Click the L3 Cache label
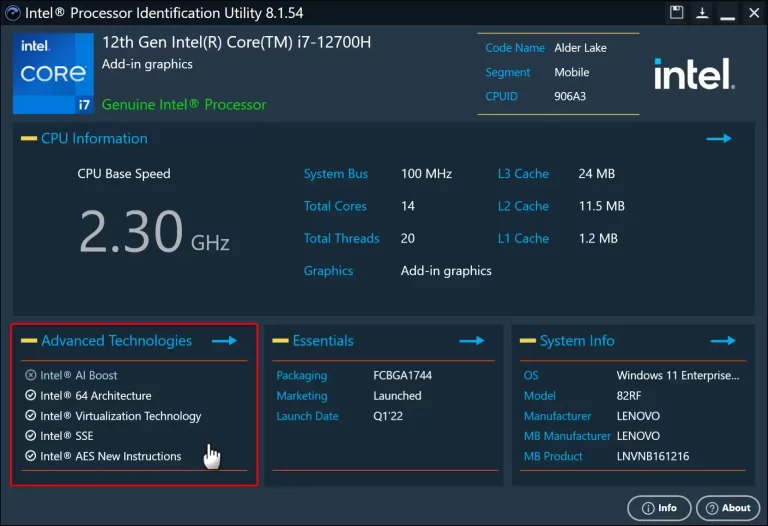Viewport: 768px width, 526px height. [523, 174]
